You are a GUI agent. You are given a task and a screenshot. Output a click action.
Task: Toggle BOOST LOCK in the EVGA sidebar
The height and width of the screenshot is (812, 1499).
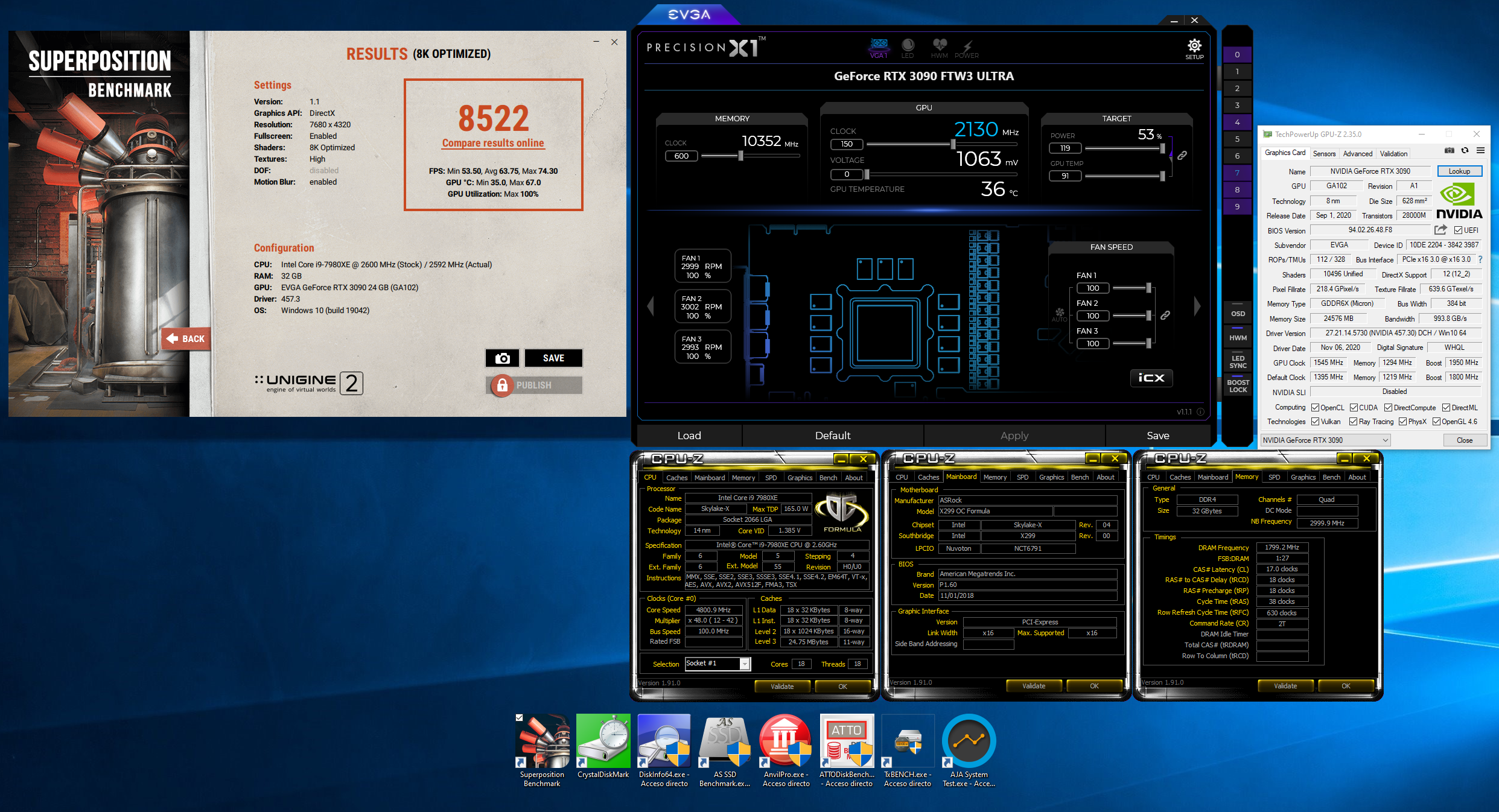pyautogui.click(x=1238, y=386)
